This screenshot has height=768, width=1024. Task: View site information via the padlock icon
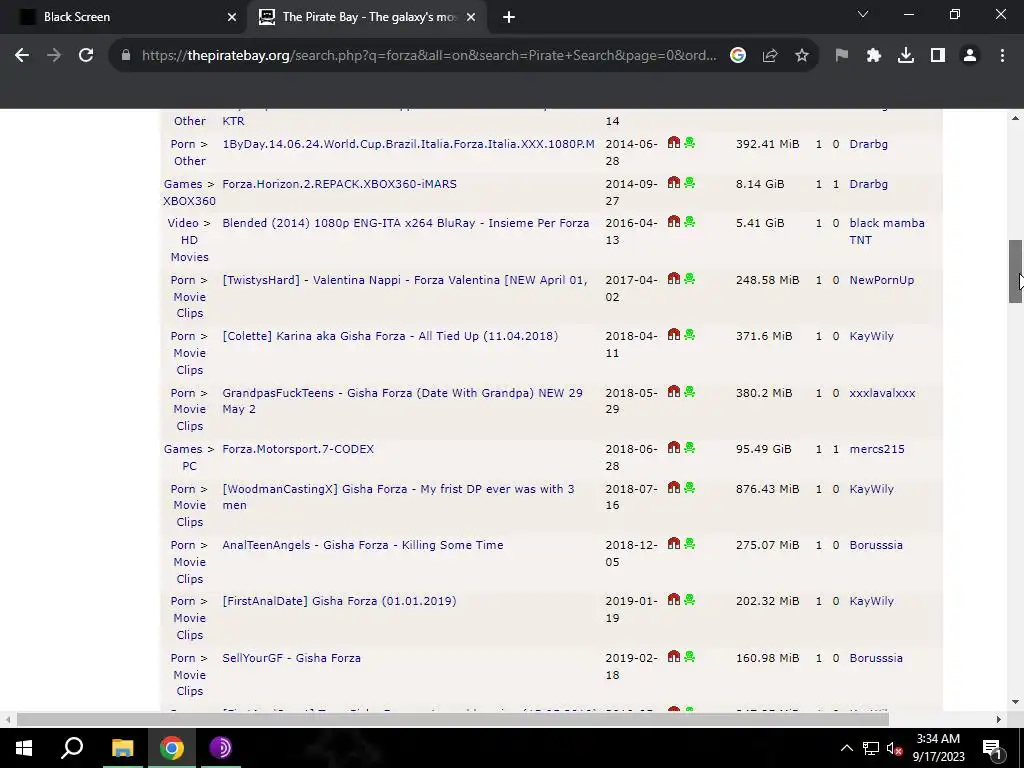click(126, 56)
